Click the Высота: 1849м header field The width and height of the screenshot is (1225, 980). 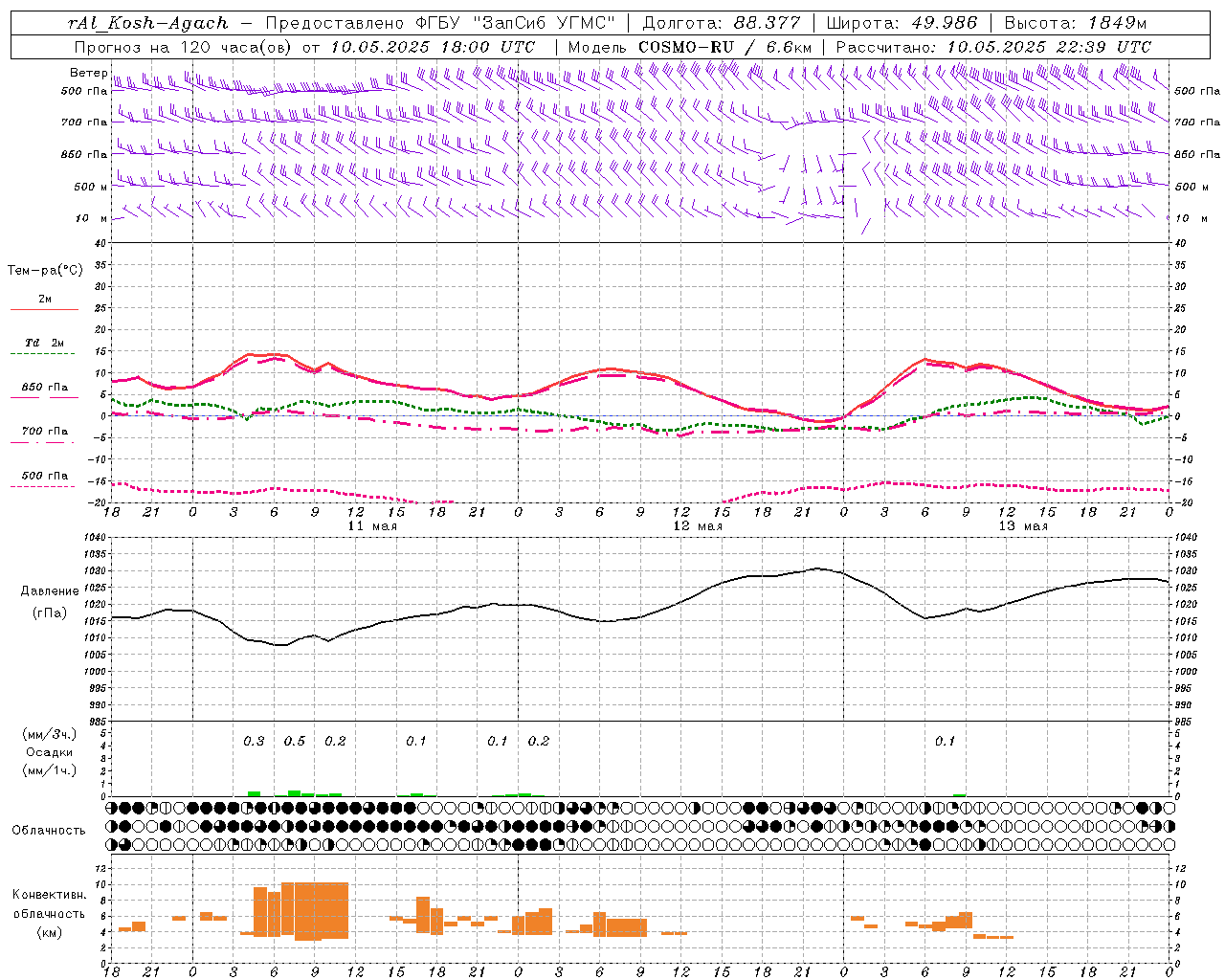[1075, 23]
